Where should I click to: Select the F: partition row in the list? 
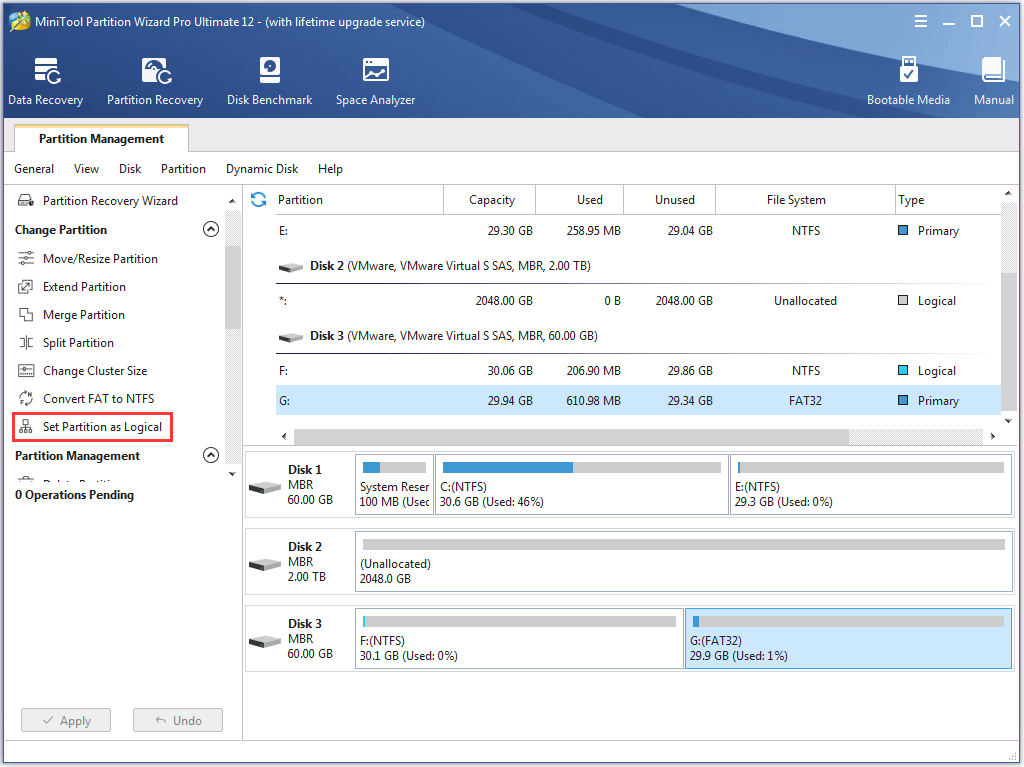coord(638,370)
